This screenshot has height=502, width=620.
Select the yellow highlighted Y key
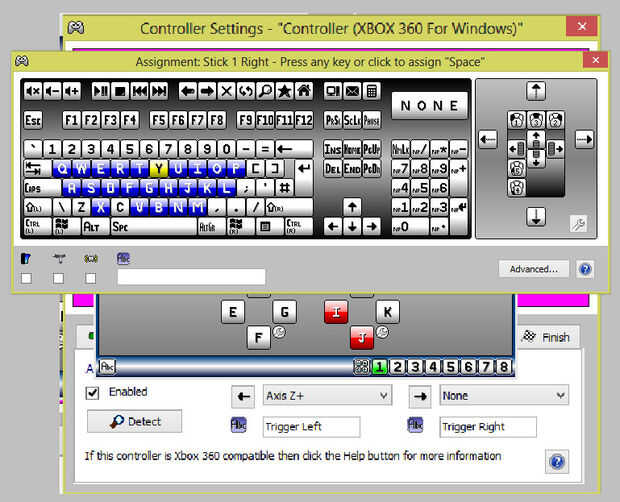tap(159, 169)
